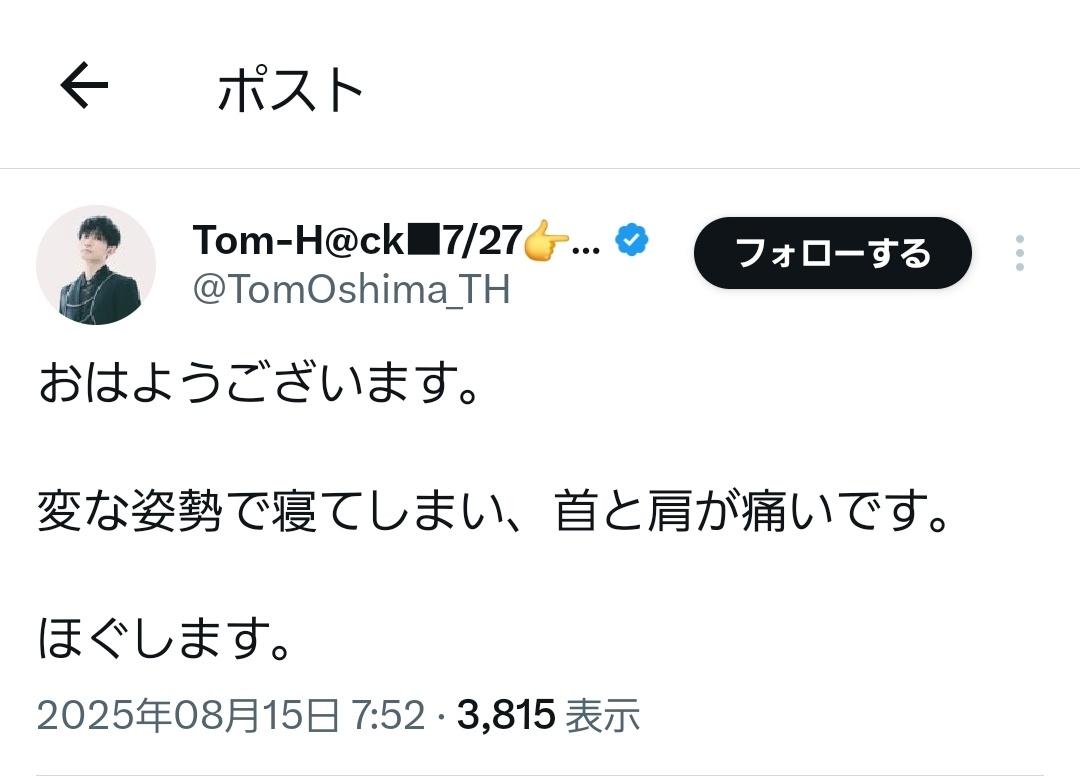
Task: Click the truncation ellipsis after display name
Action: pyautogui.click(x=590, y=245)
